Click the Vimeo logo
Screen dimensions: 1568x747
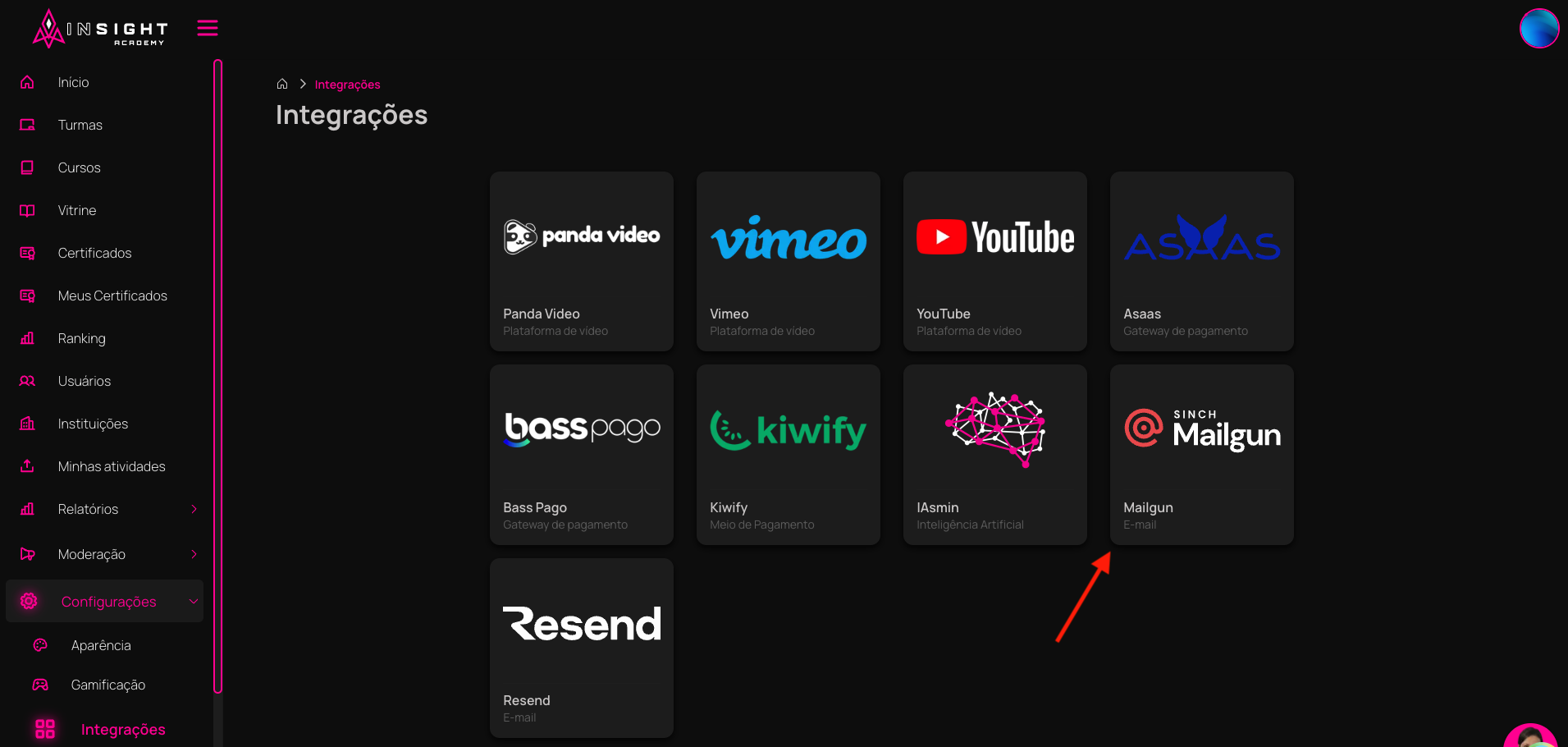789,238
